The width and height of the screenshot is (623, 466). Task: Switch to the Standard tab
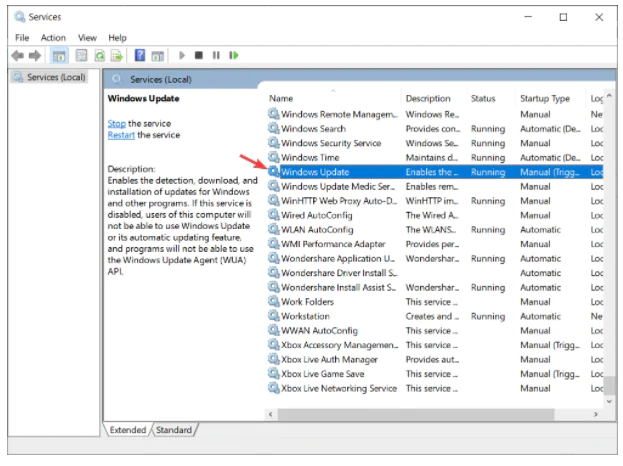173,430
